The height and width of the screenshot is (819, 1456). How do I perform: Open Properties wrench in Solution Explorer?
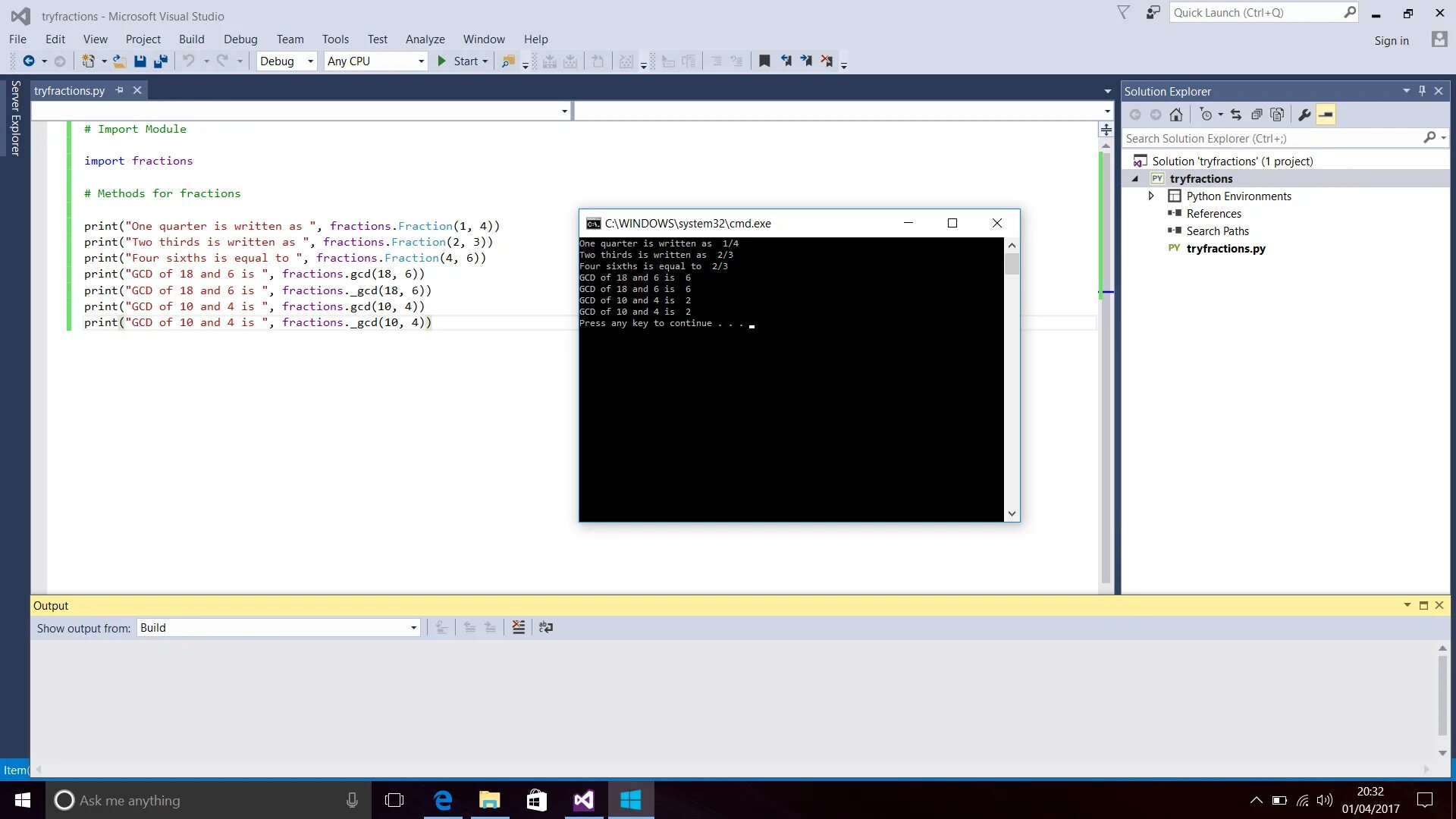[x=1304, y=115]
